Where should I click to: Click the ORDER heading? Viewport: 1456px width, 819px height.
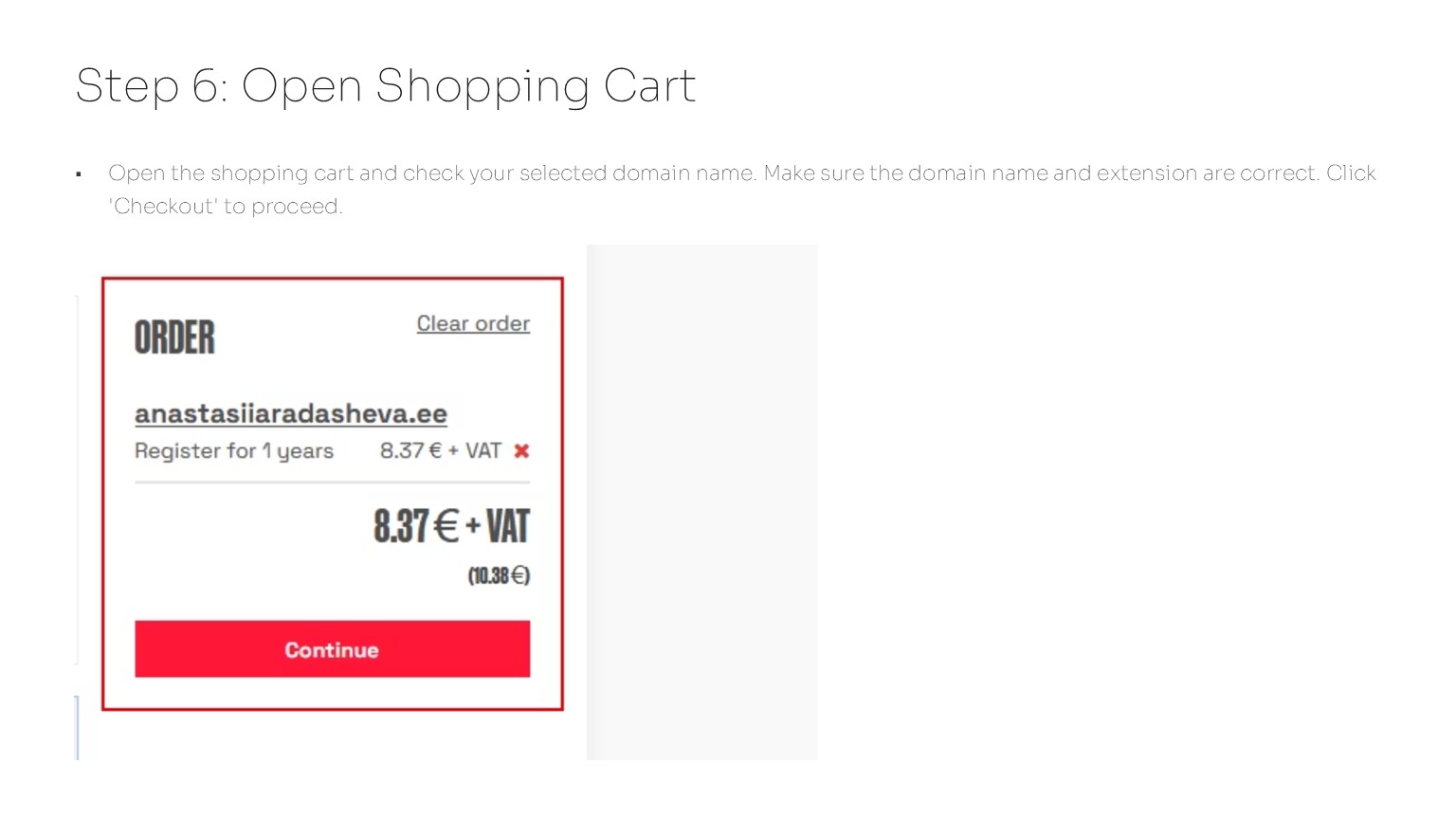pos(174,337)
